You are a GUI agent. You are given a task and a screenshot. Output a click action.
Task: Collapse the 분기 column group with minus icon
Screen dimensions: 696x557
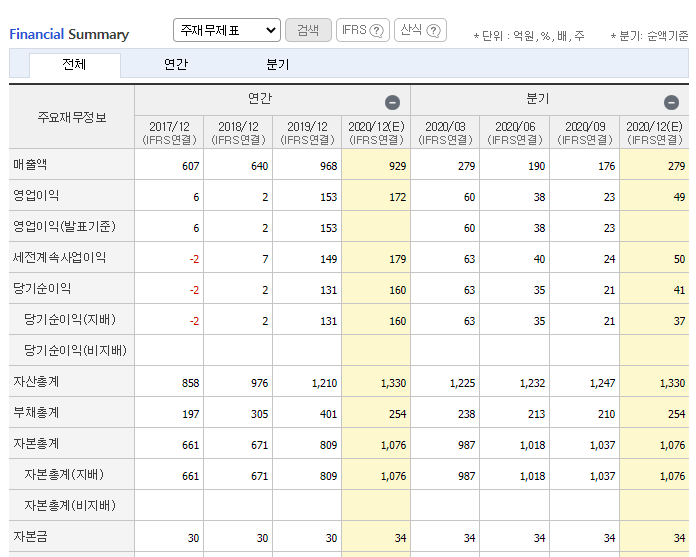click(672, 103)
